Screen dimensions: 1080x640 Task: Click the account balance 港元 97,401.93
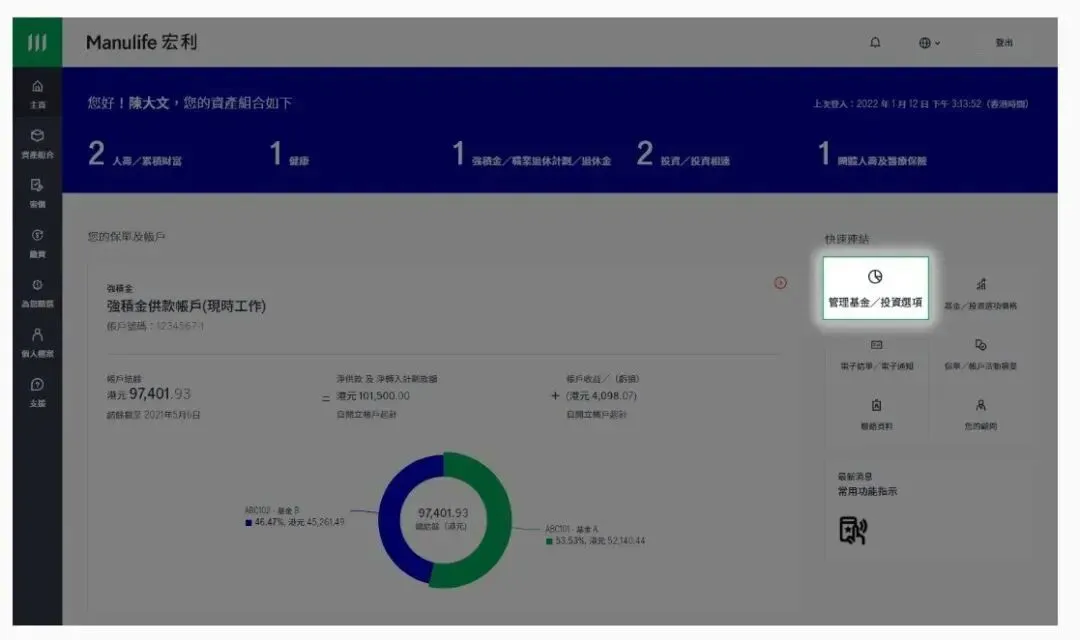[149, 394]
